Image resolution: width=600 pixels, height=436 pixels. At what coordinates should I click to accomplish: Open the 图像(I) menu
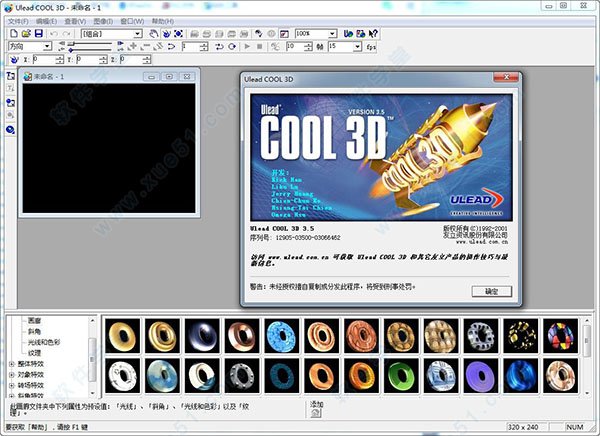tap(103, 21)
